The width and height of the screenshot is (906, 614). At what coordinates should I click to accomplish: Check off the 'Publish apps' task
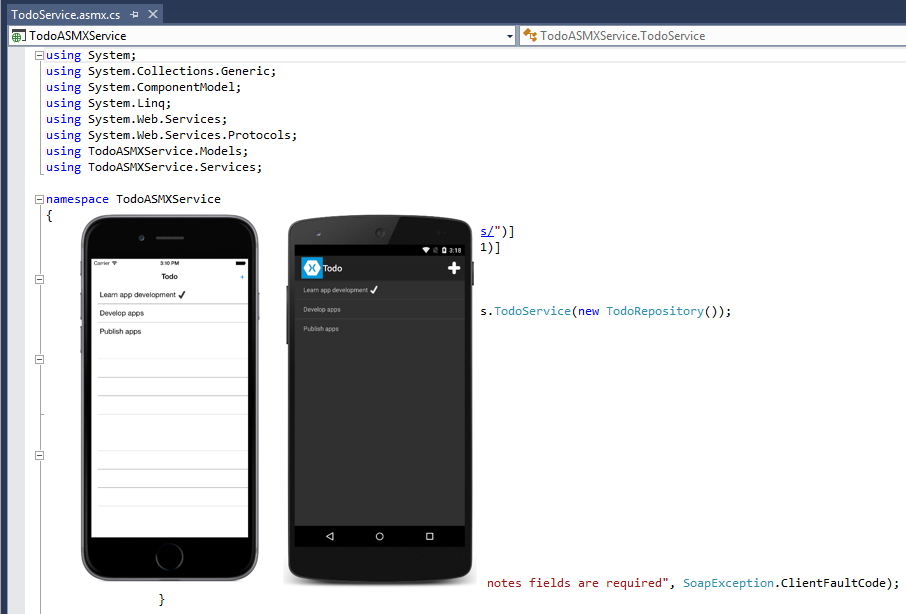pos(321,327)
